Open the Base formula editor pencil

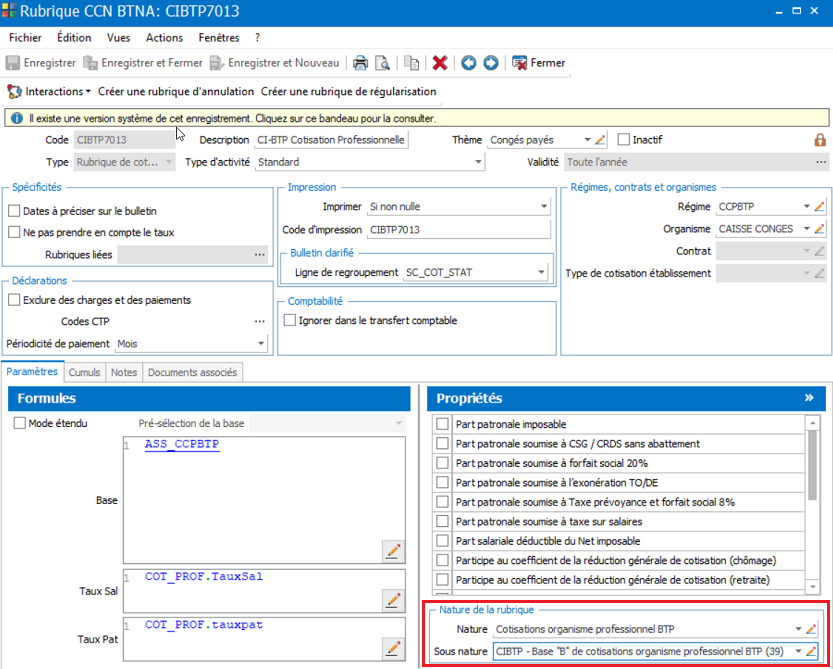pyautogui.click(x=393, y=551)
